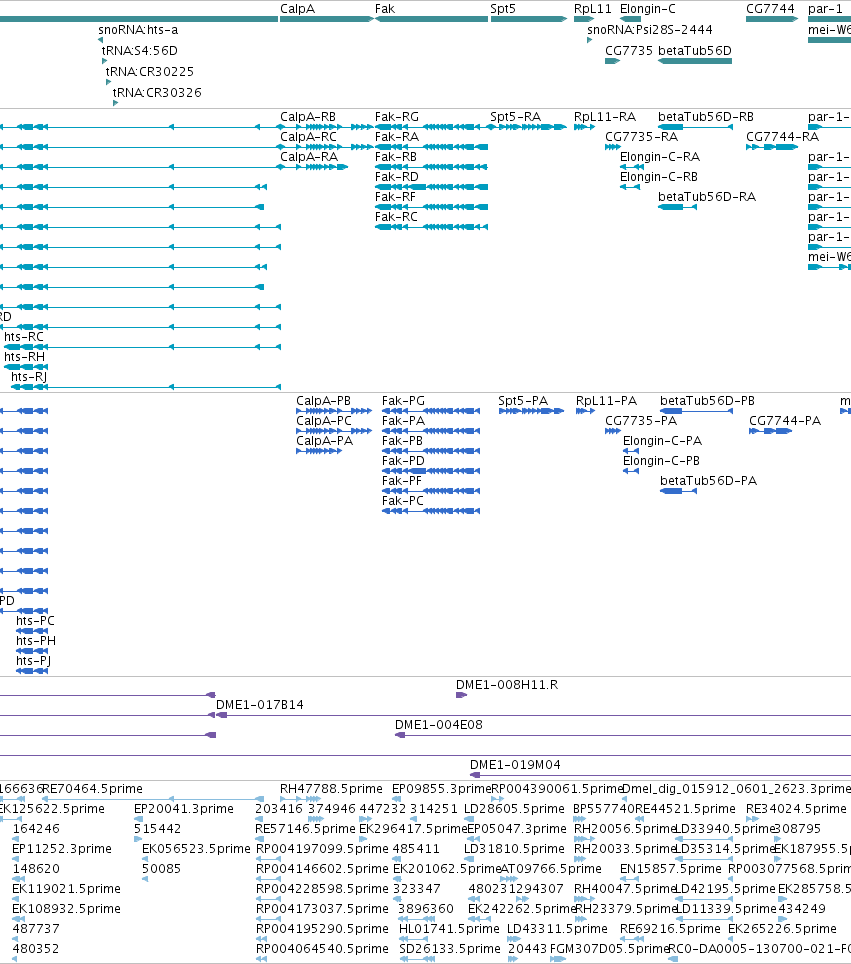Viewport: 851px width, 964px height.
Task: Select the betaTub56D gene bar
Action: tap(695, 61)
